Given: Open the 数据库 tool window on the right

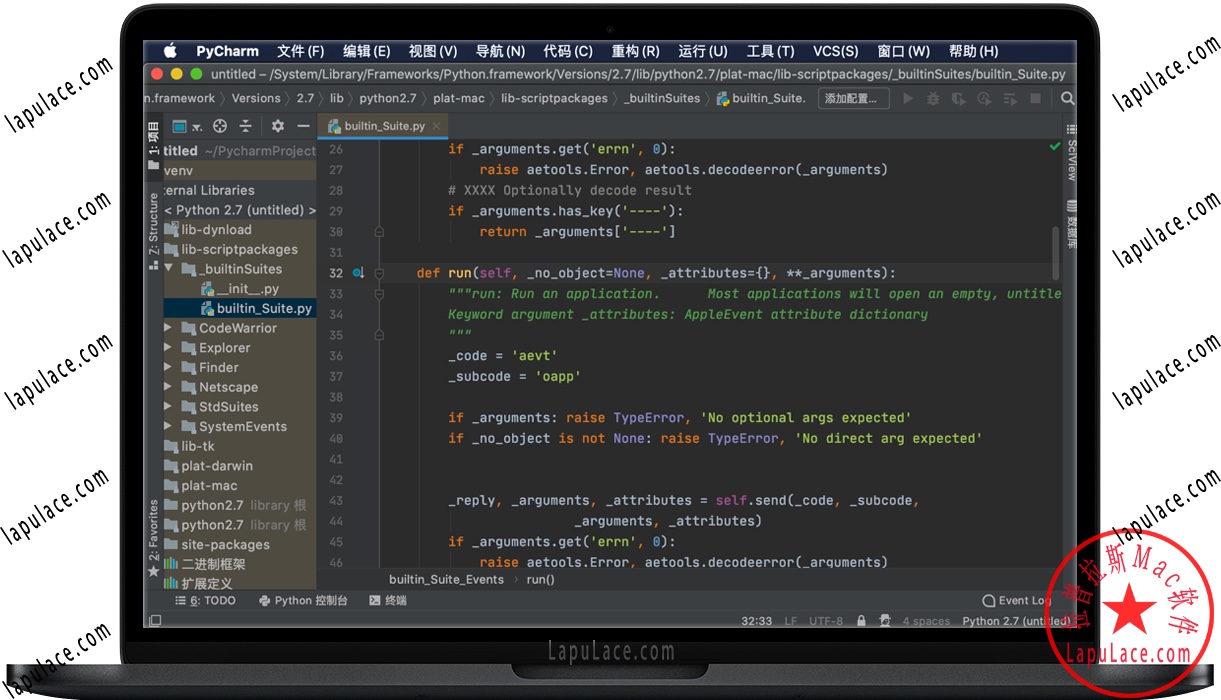Looking at the screenshot, I should pyautogui.click(x=1071, y=222).
